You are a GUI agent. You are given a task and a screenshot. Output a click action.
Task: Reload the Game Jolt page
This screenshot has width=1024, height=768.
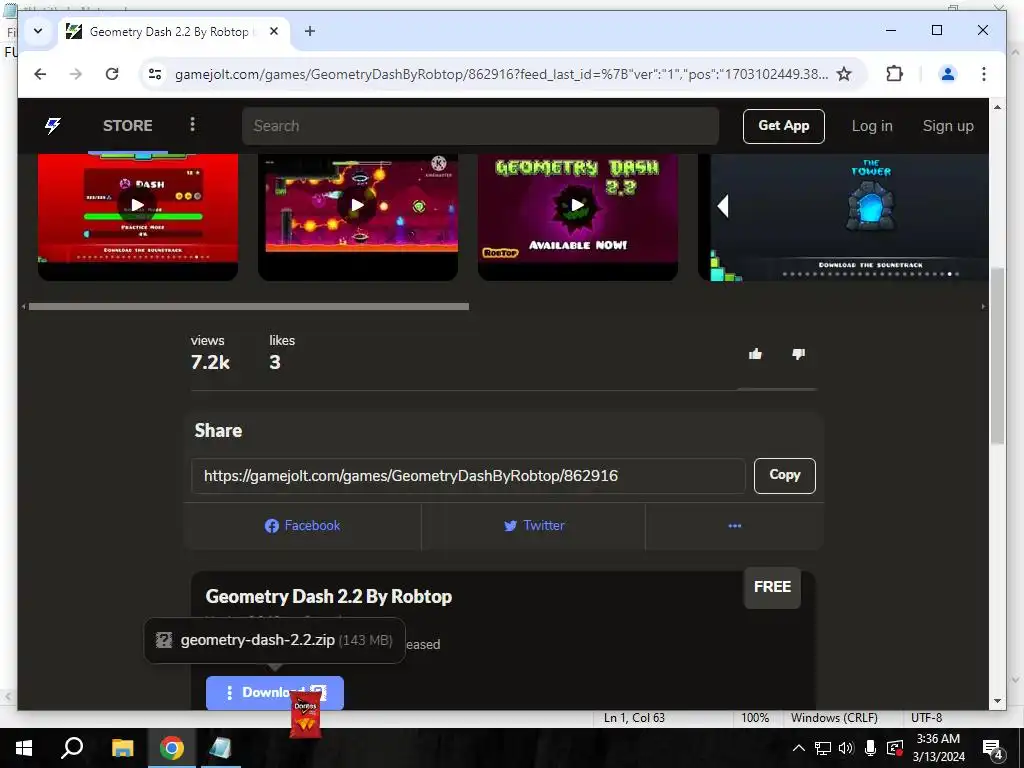tap(112, 74)
